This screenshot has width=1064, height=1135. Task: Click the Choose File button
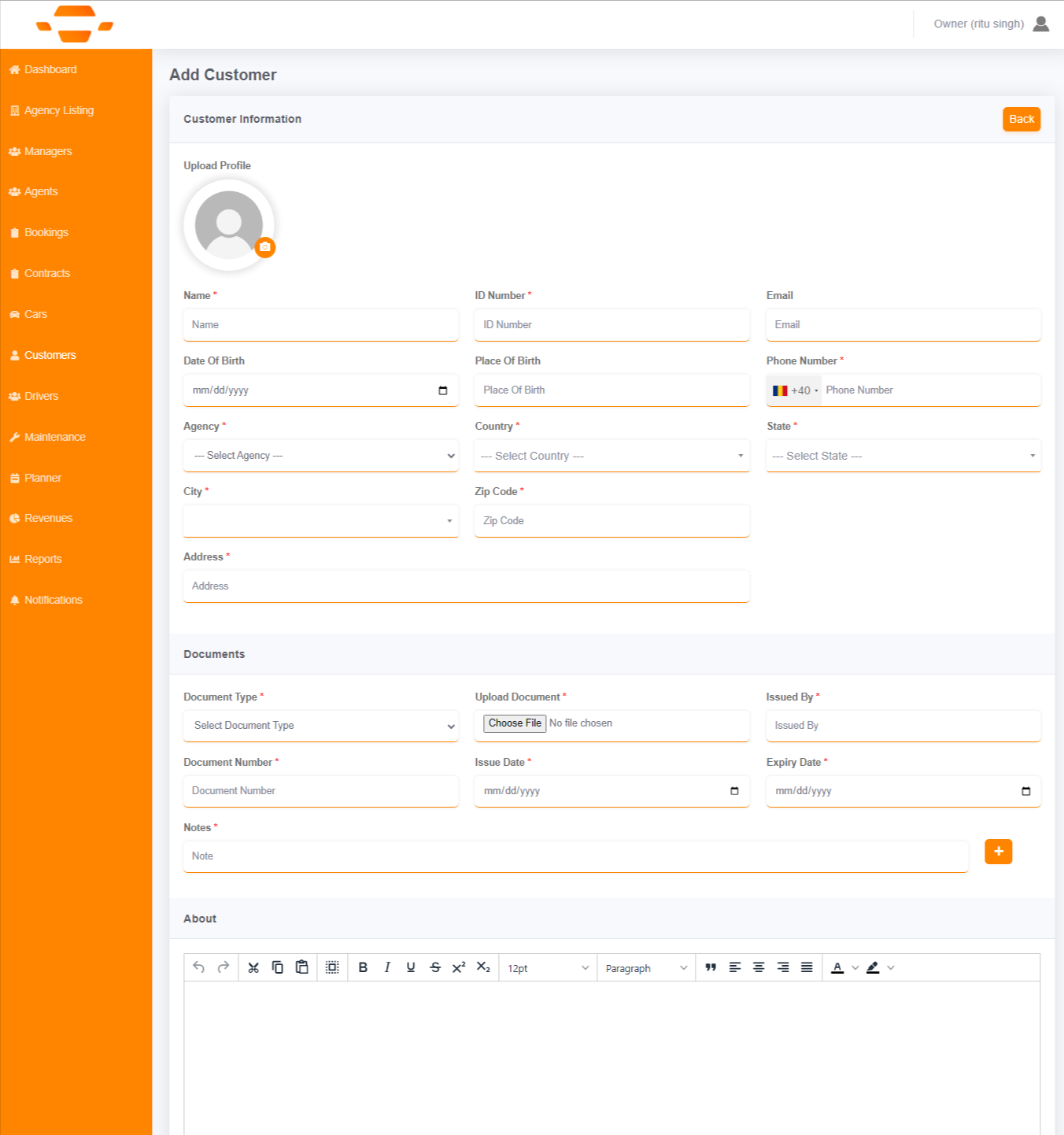point(515,723)
